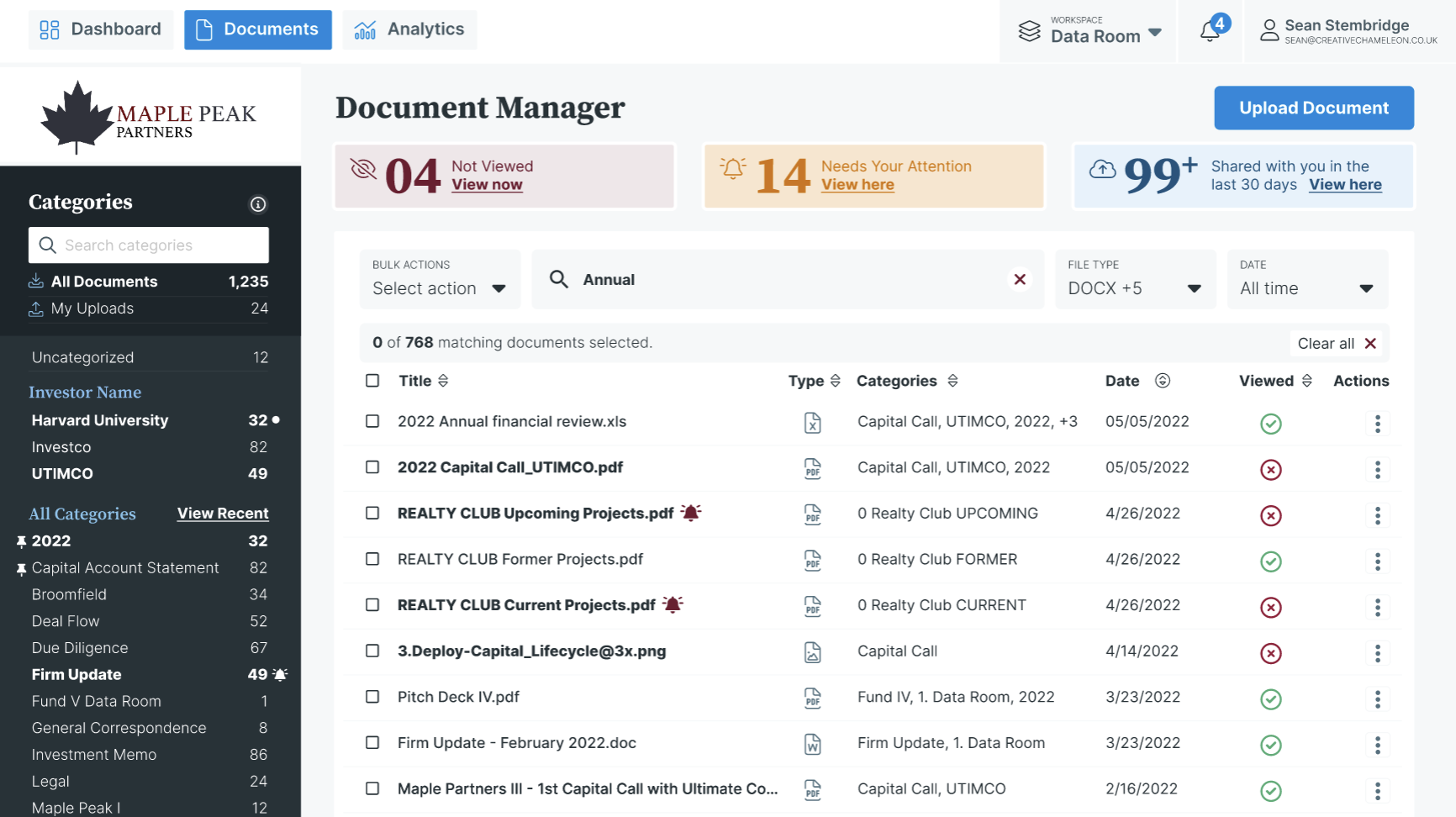Screen dimensions: 1456x817
Task: Check the box for Pitch Deck IV.pdf
Action: (372, 697)
